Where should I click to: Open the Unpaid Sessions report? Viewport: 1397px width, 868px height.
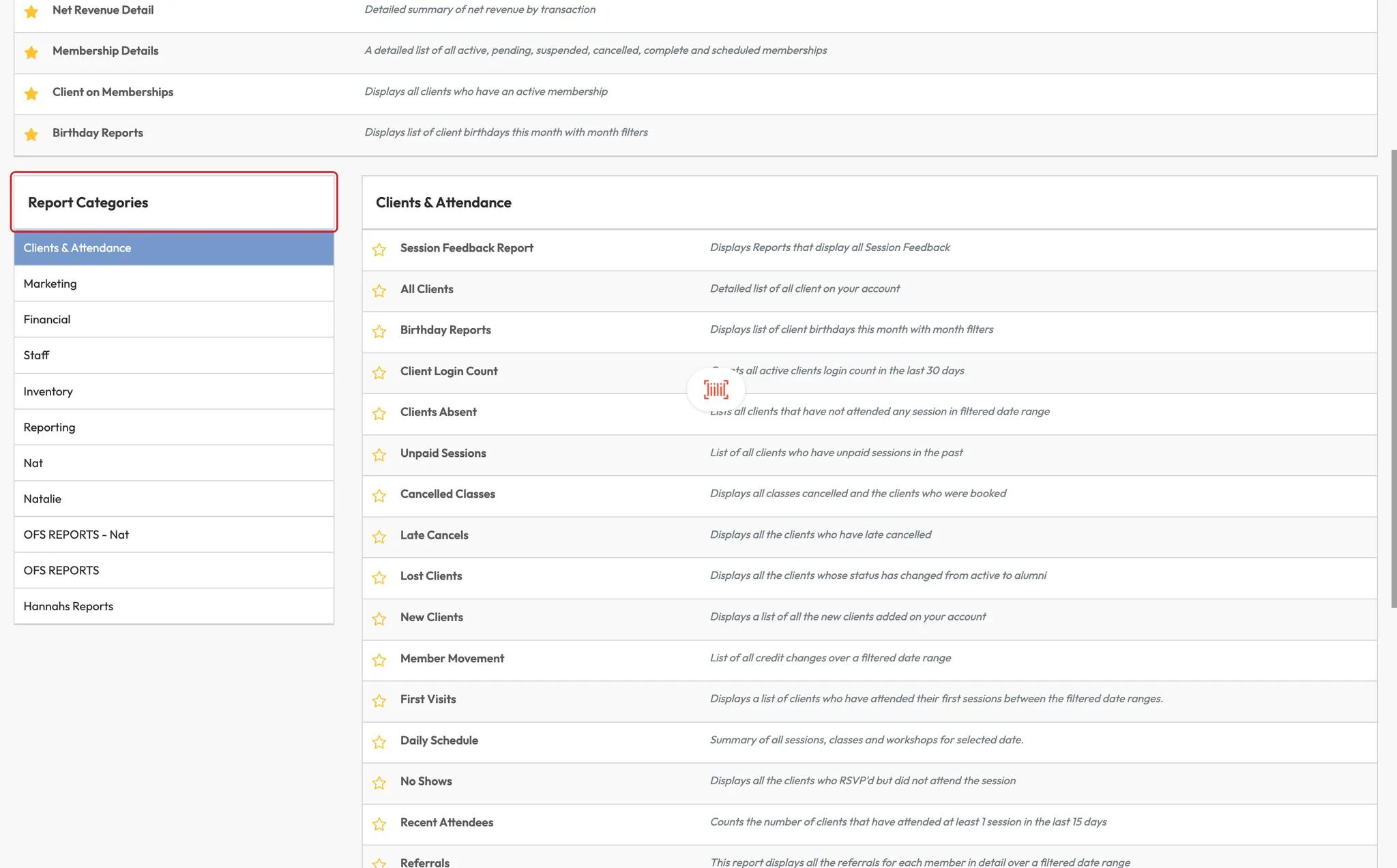point(443,453)
